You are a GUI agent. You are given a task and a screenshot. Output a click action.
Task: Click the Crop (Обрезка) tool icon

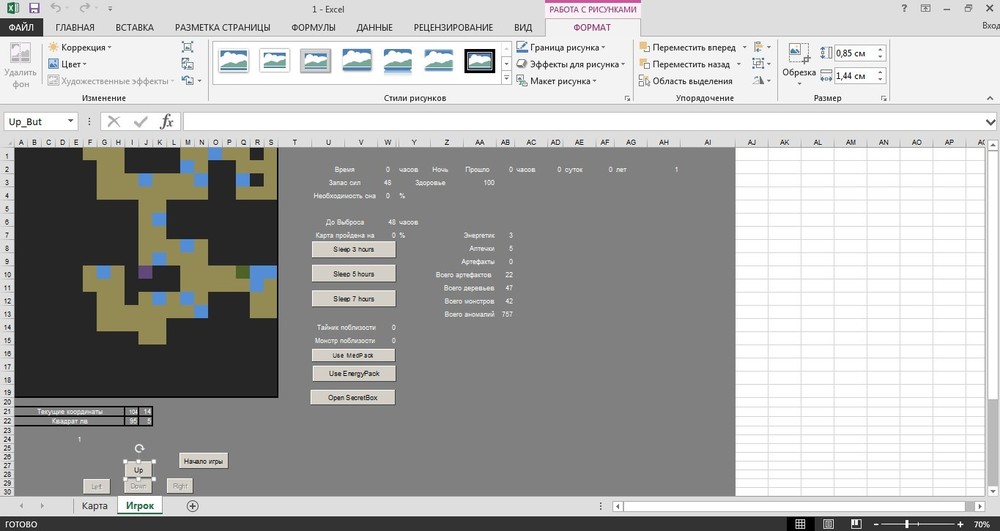(x=798, y=56)
